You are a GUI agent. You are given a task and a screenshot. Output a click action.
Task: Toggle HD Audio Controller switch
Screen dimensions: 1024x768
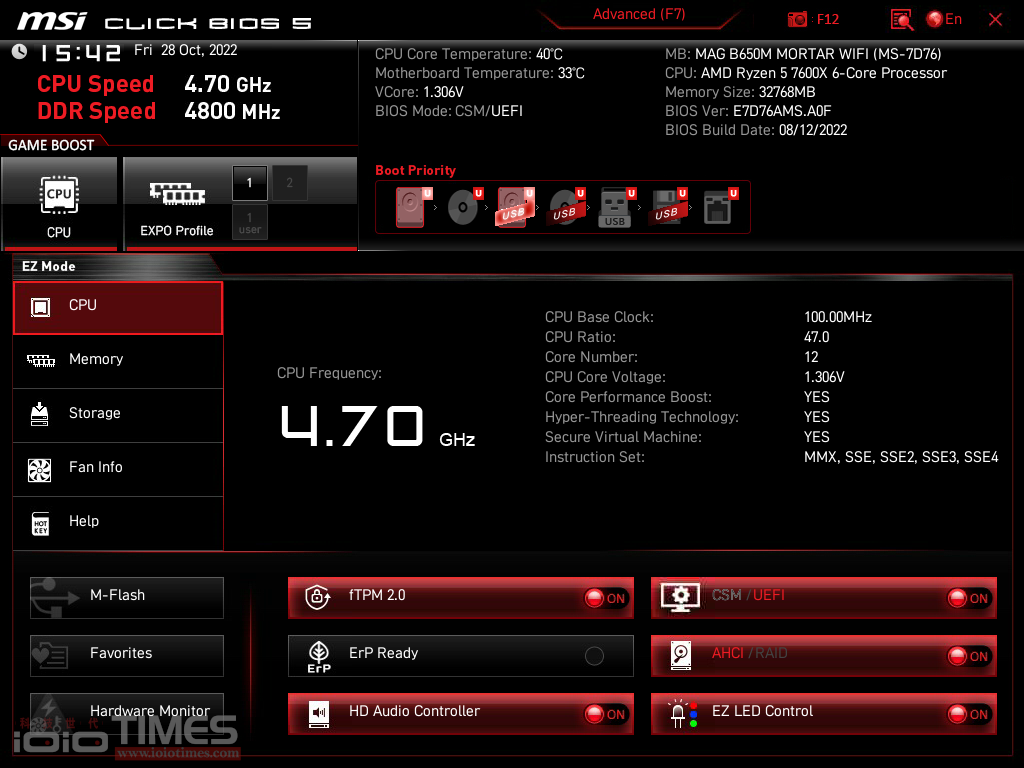pyautogui.click(x=605, y=714)
